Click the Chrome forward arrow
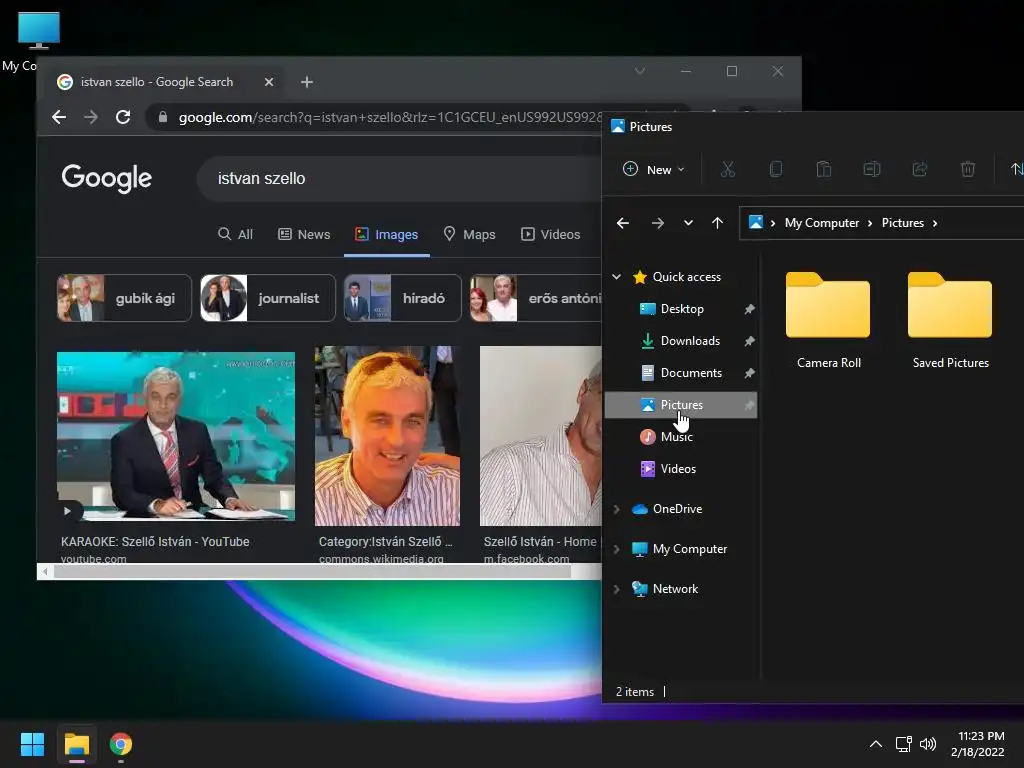 tap(91, 118)
